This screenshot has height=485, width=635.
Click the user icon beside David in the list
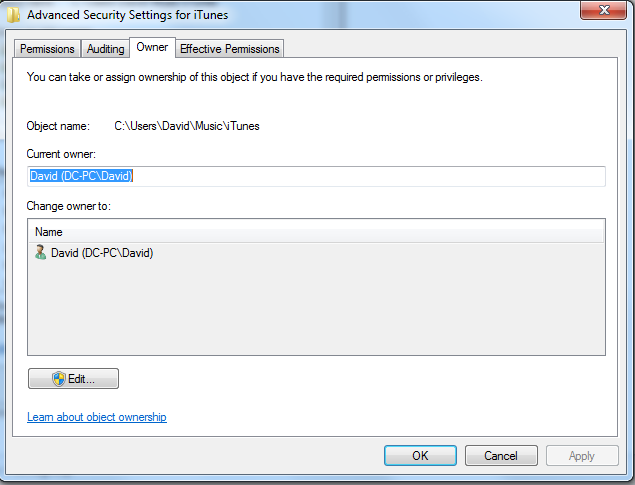40,253
